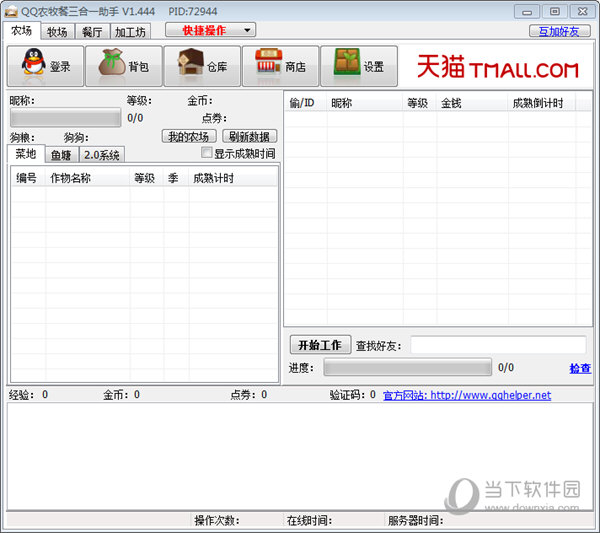Switch to the 加工坊 tab

[130, 32]
